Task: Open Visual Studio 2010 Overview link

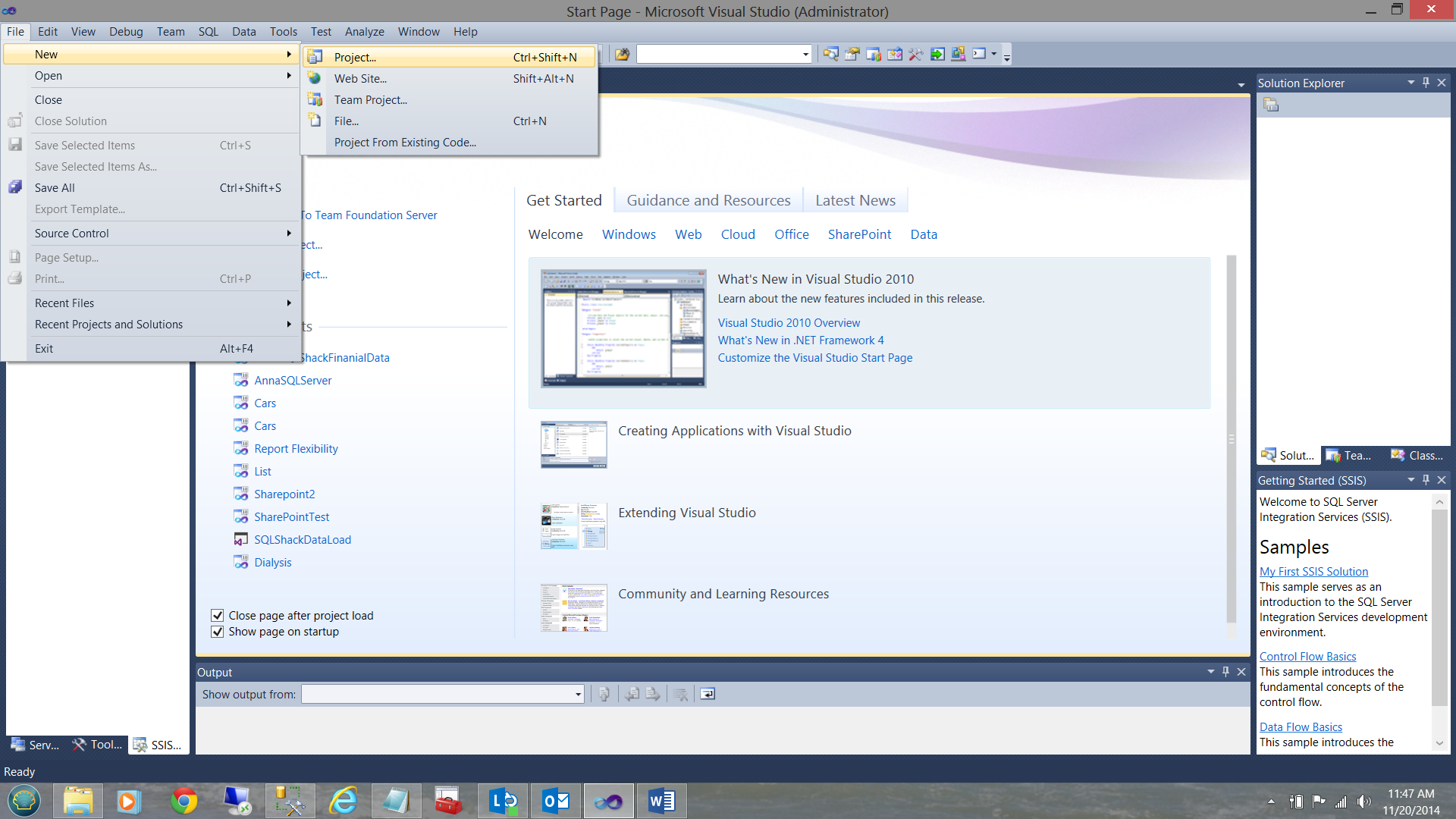Action: point(789,323)
